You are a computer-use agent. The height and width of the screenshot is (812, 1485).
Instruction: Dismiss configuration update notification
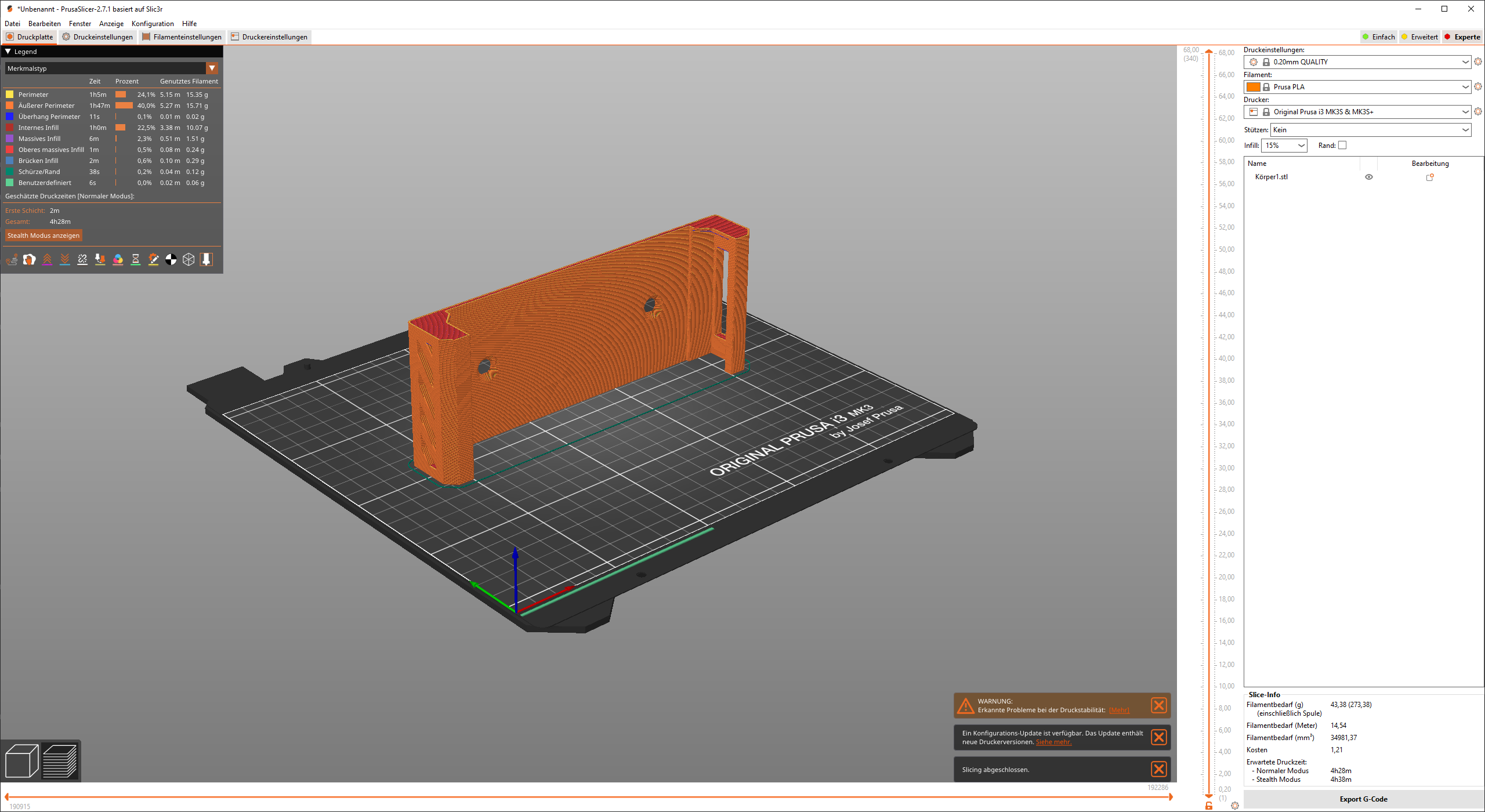1159,737
